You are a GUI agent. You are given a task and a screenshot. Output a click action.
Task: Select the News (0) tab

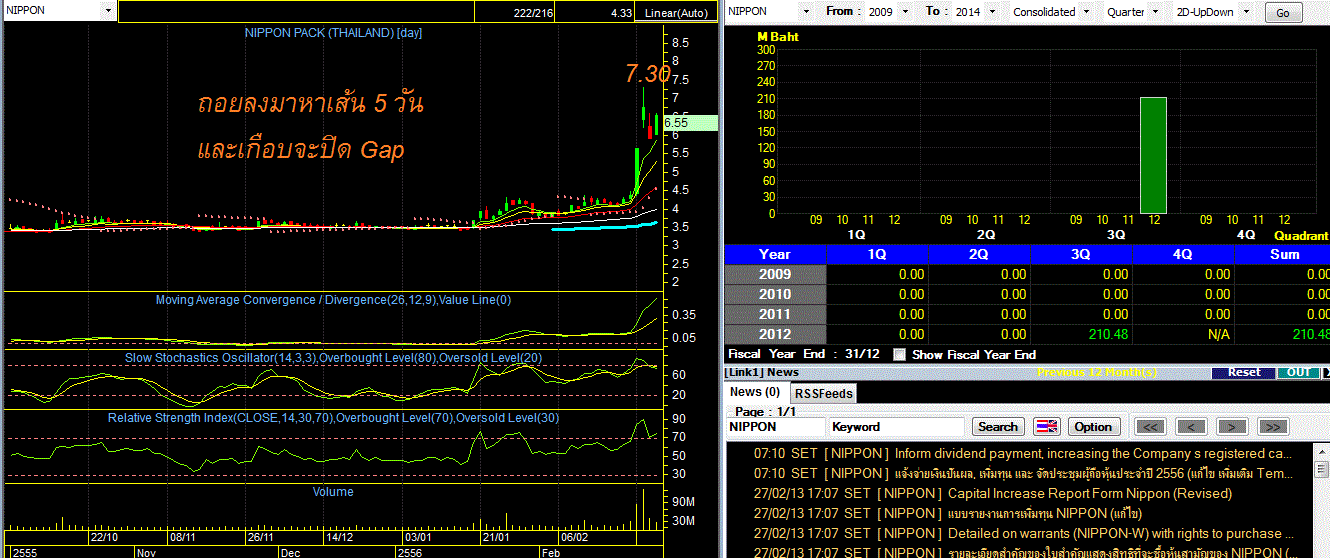[x=755, y=392]
